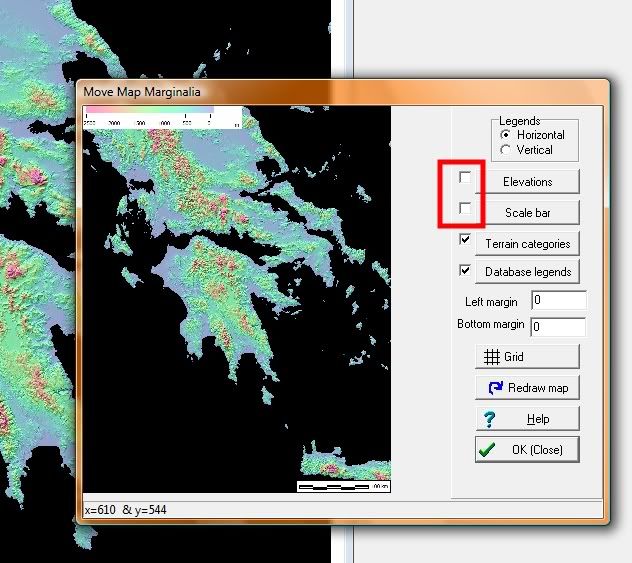Uncheck the Terrain categories checkbox
Image resolution: width=632 pixels, height=563 pixels.
point(465,240)
